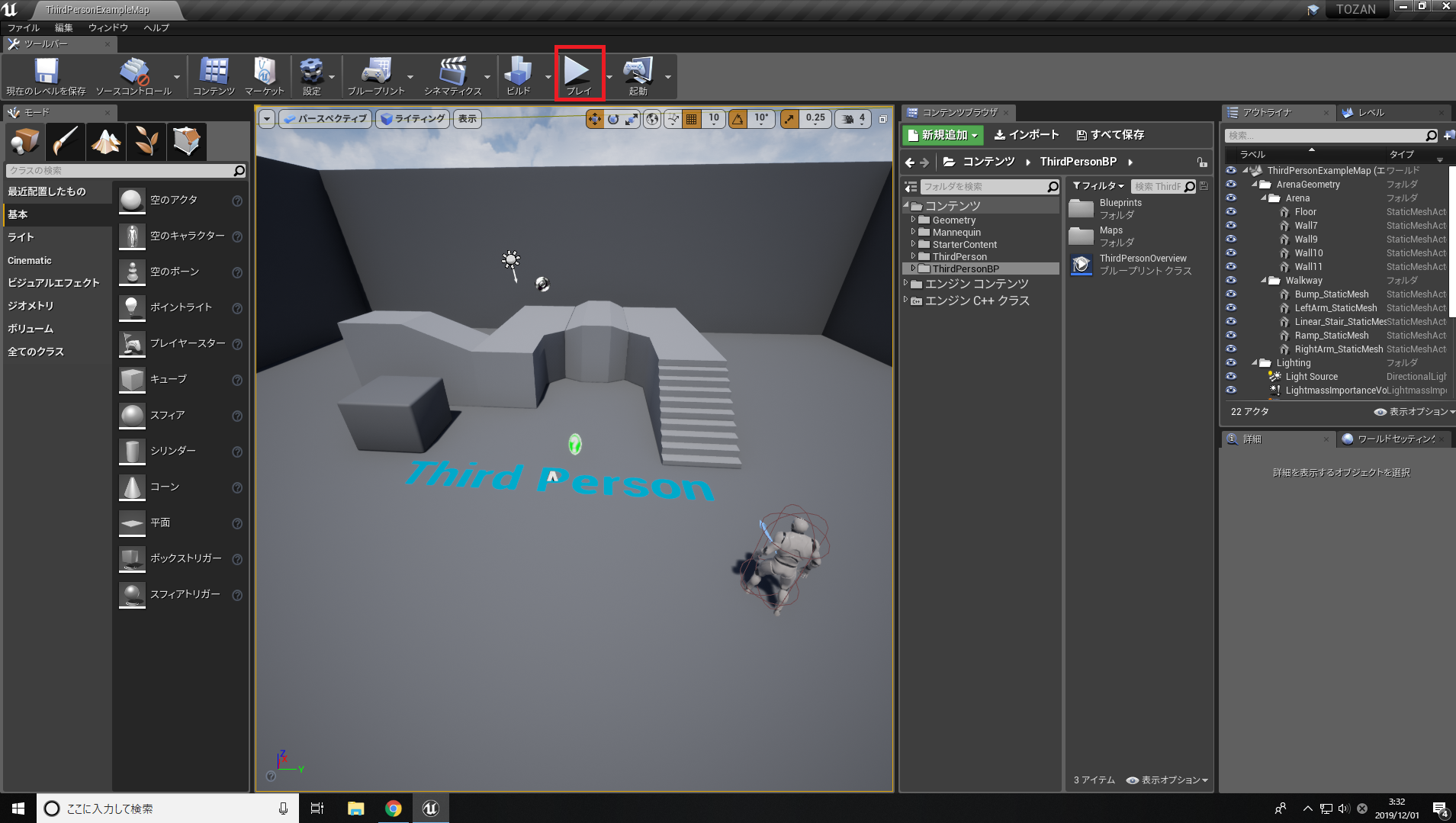
Task: Open the Lit (ライティング) view mode dropdown
Action: (x=413, y=119)
